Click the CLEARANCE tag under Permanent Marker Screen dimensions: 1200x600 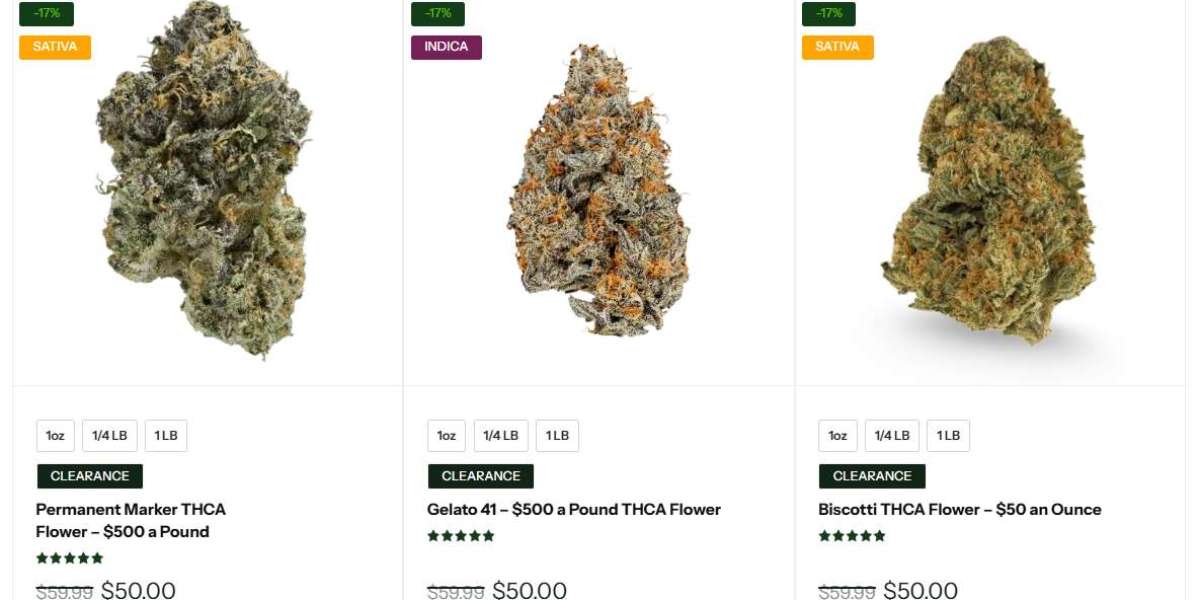(90, 476)
